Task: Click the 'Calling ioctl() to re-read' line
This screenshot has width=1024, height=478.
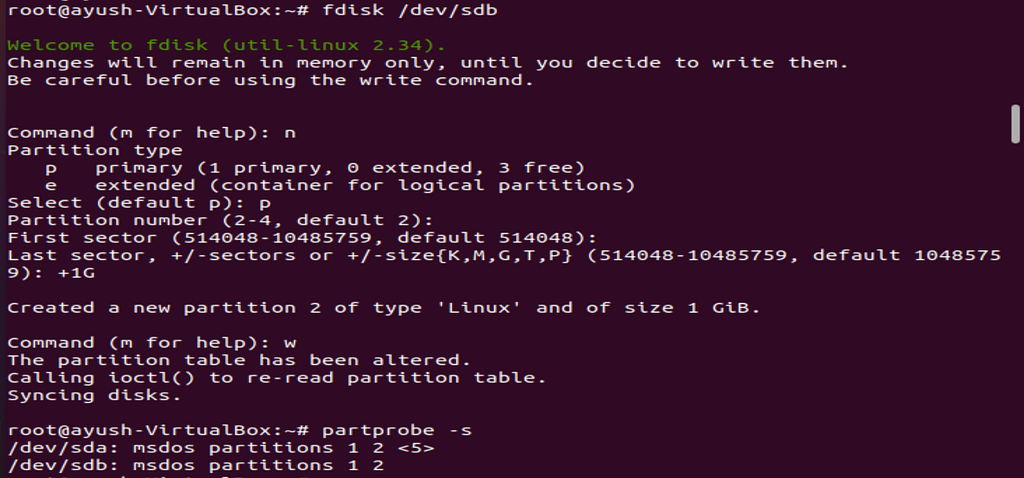Action: click(277, 377)
